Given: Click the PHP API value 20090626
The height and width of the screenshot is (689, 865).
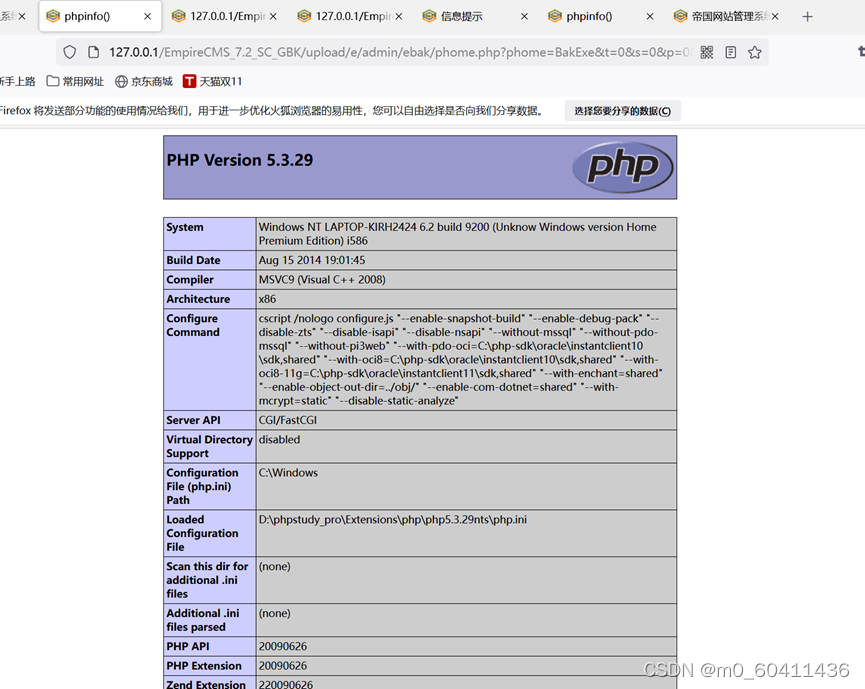Looking at the screenshot, I should coord(283,647).
